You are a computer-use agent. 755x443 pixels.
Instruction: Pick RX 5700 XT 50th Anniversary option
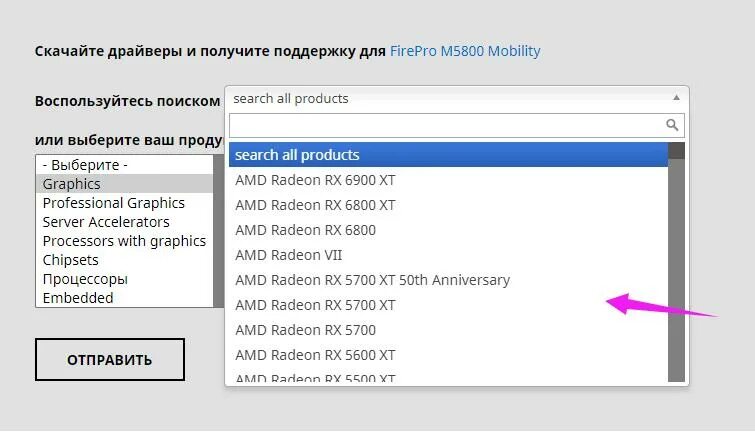click(448, 280)
